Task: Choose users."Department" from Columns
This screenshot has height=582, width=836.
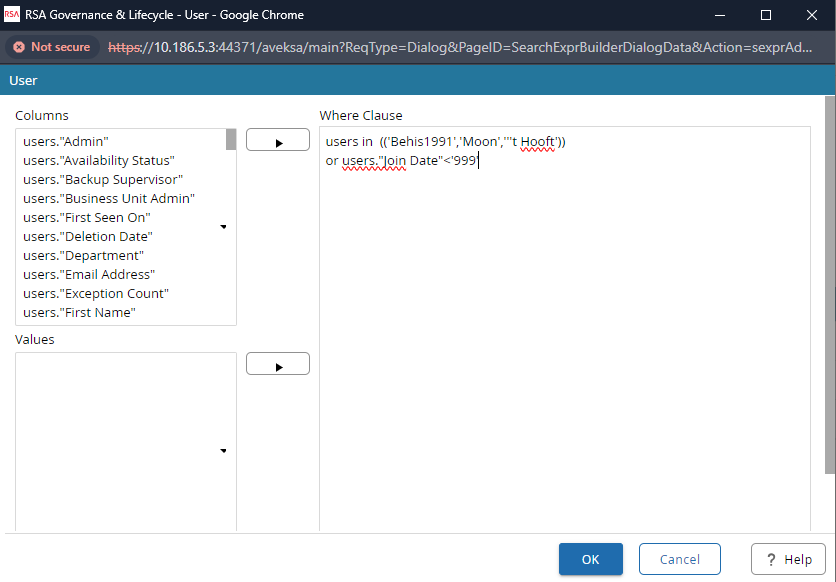Action: [82, 256]
